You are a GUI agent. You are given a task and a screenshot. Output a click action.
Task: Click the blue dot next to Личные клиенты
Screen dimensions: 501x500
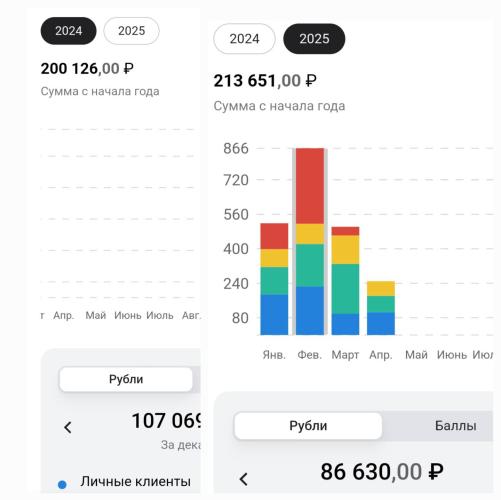(62, 484)
